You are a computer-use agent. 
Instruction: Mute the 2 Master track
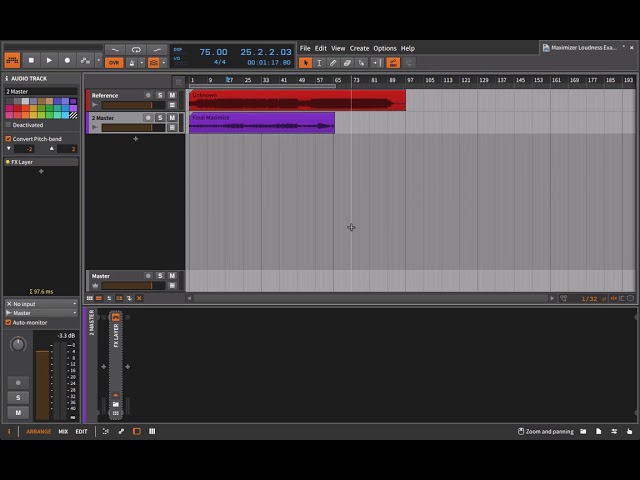172,118
